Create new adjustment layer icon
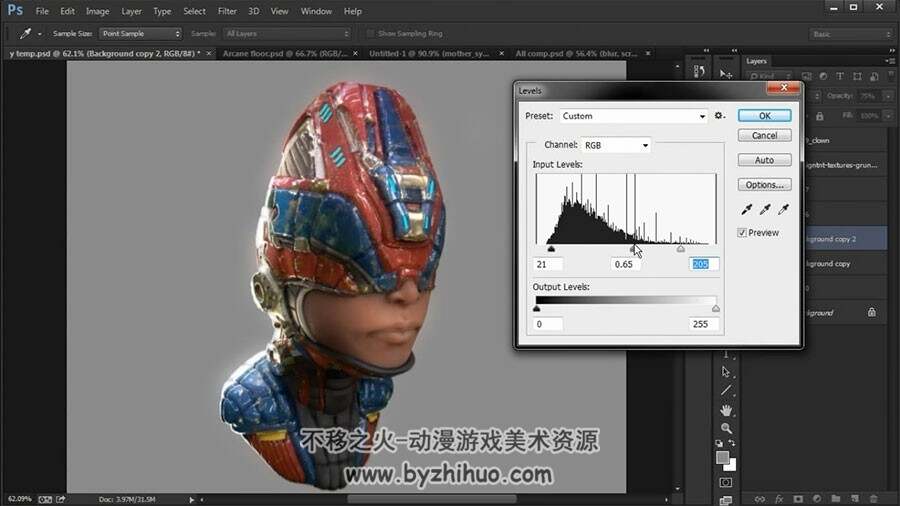The height and width of the screenshot is (506, 900). click(x=817, y=499)
